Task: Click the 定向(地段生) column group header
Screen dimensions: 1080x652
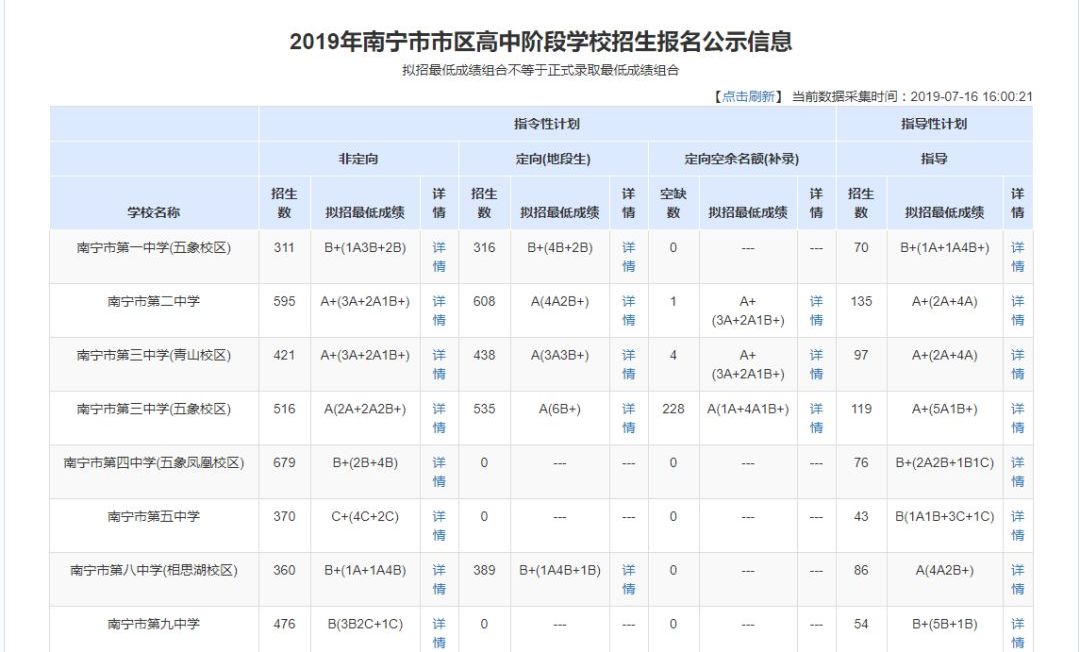Action: [x=553, y=159]
